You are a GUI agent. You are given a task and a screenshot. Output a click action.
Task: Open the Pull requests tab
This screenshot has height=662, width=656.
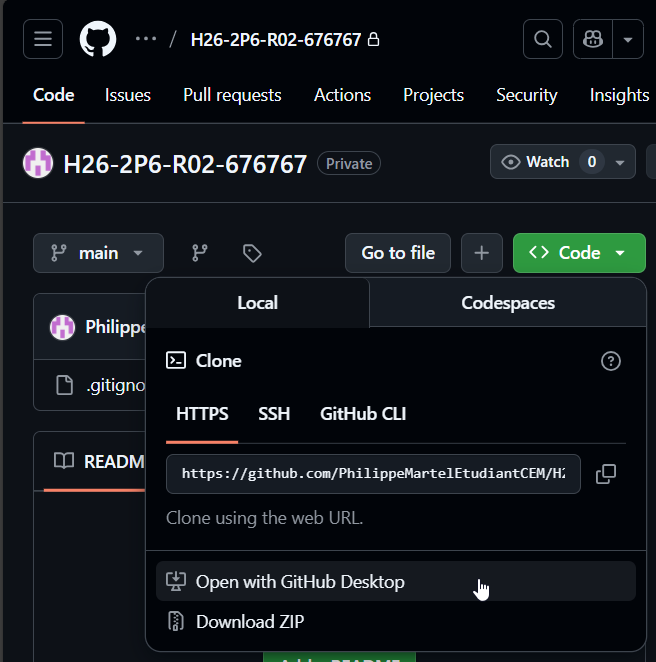coord(232,95)
